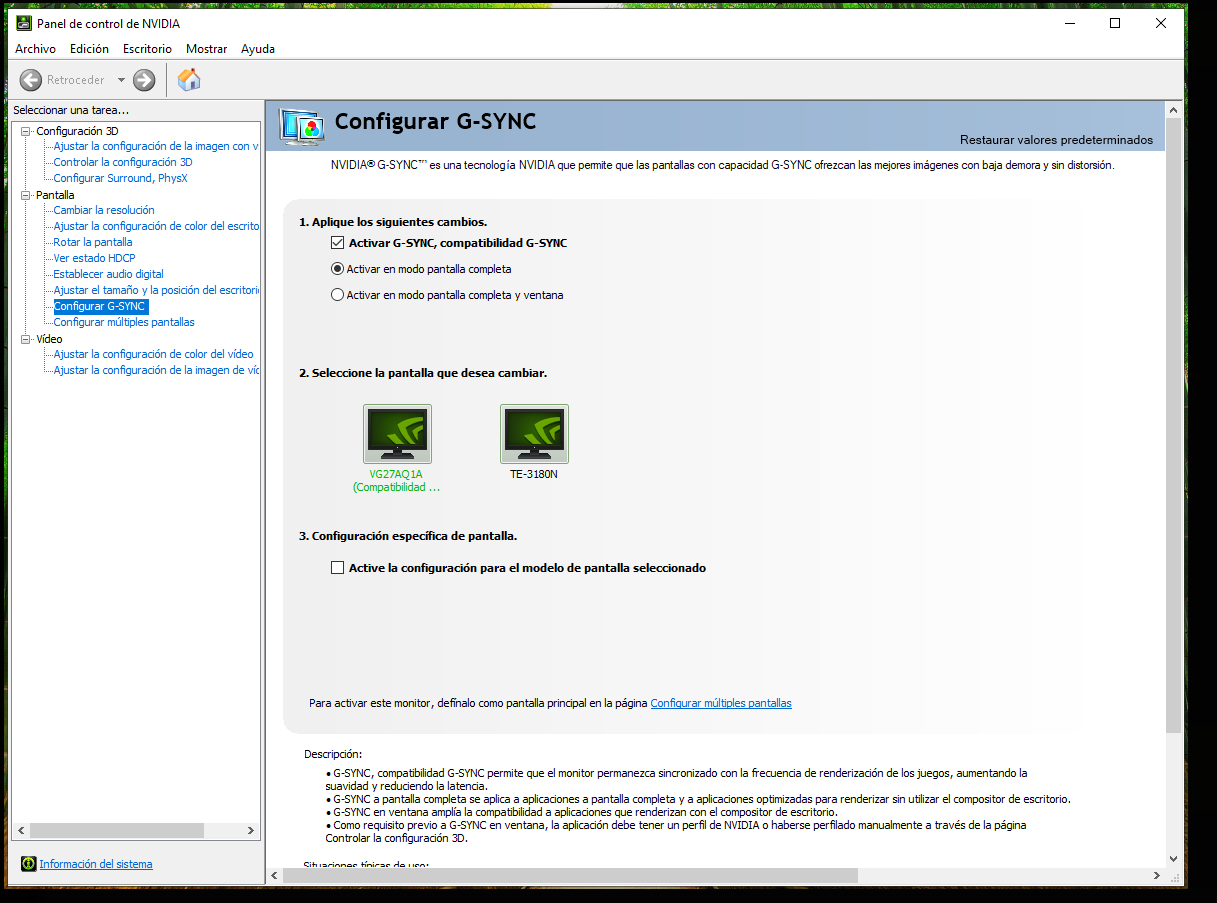The image size is (1217, 903).
Task: Click the main panel scroll up arrow
Action: pos(1174,109)
